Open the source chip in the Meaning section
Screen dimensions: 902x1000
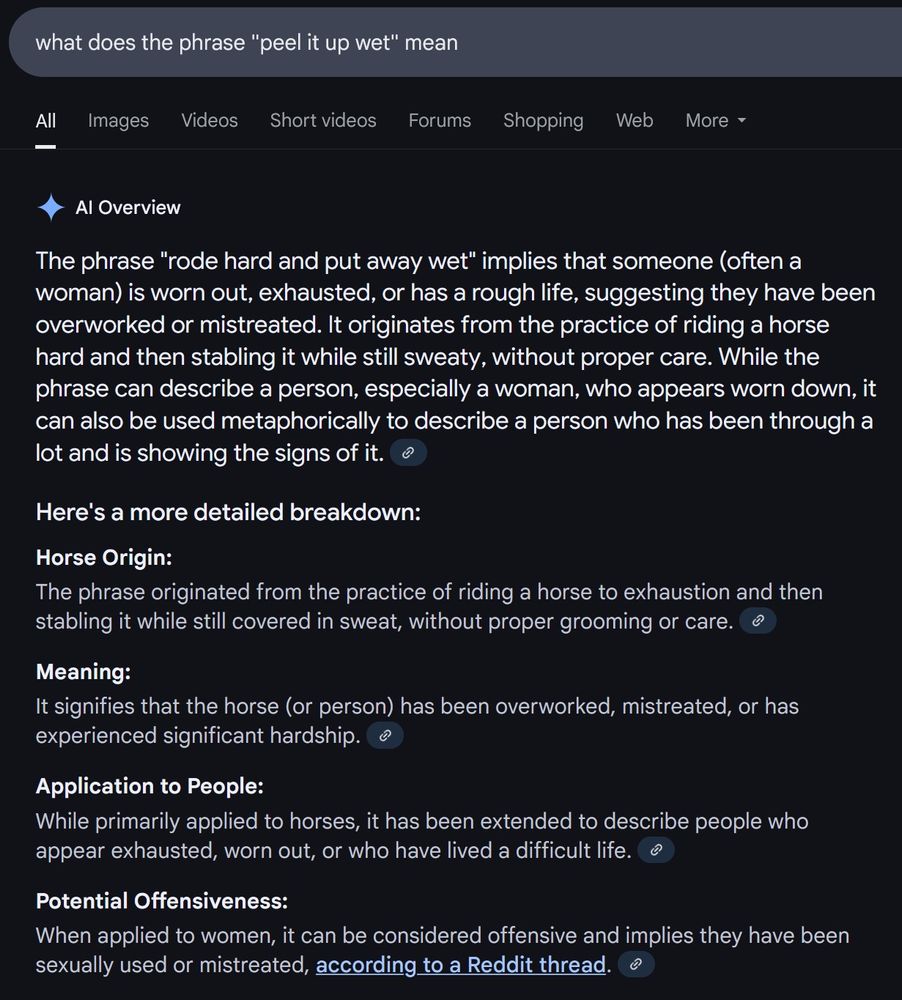385,735
